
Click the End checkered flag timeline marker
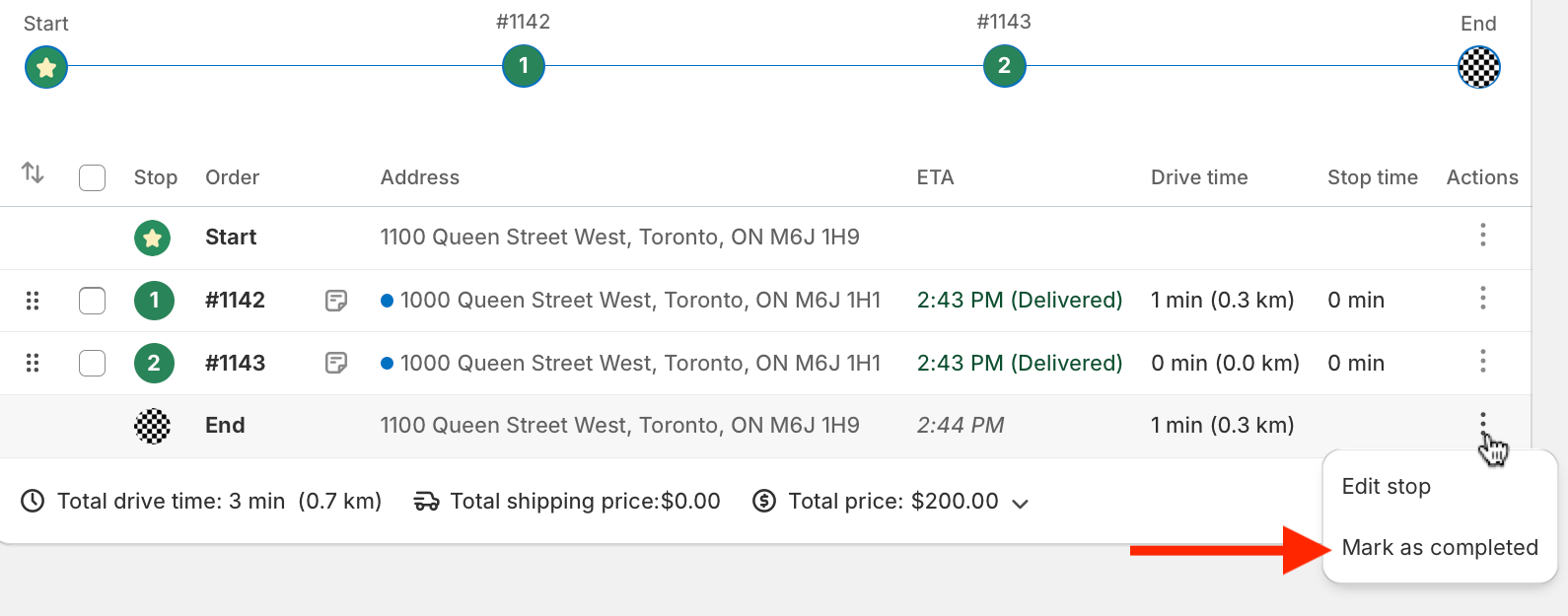(1478, 67)
